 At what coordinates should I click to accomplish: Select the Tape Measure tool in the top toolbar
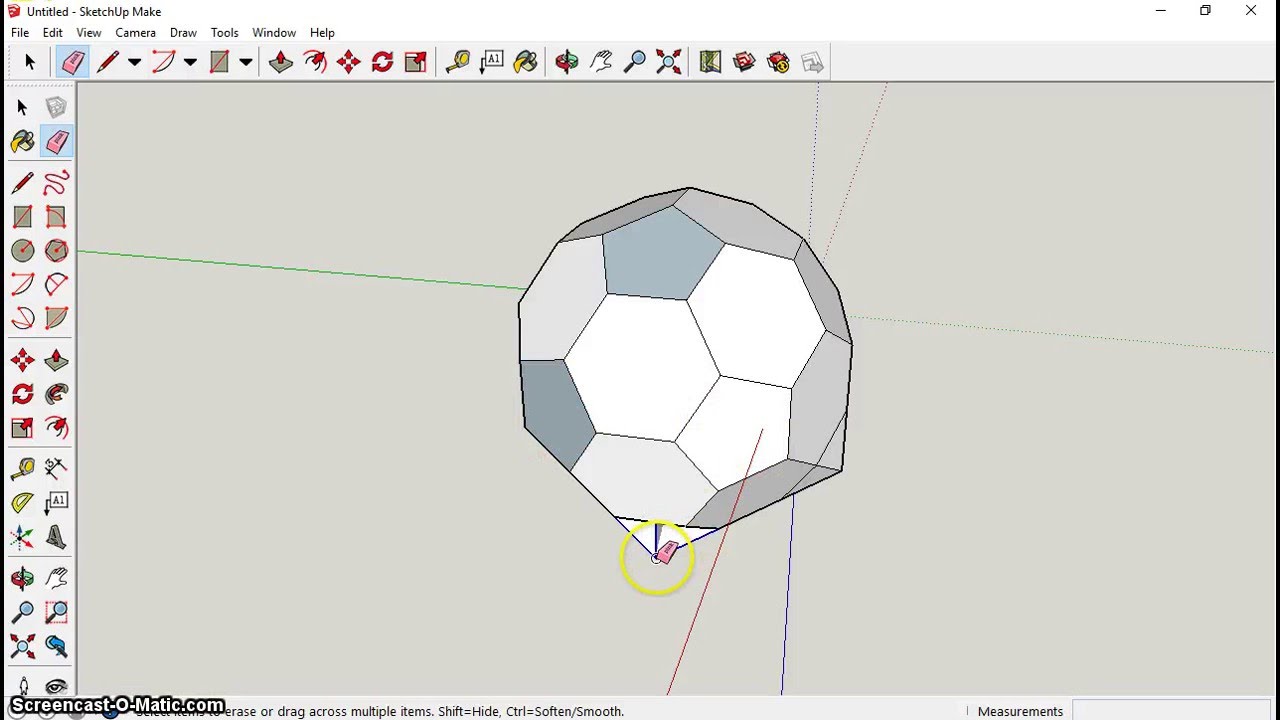(457, 62)
